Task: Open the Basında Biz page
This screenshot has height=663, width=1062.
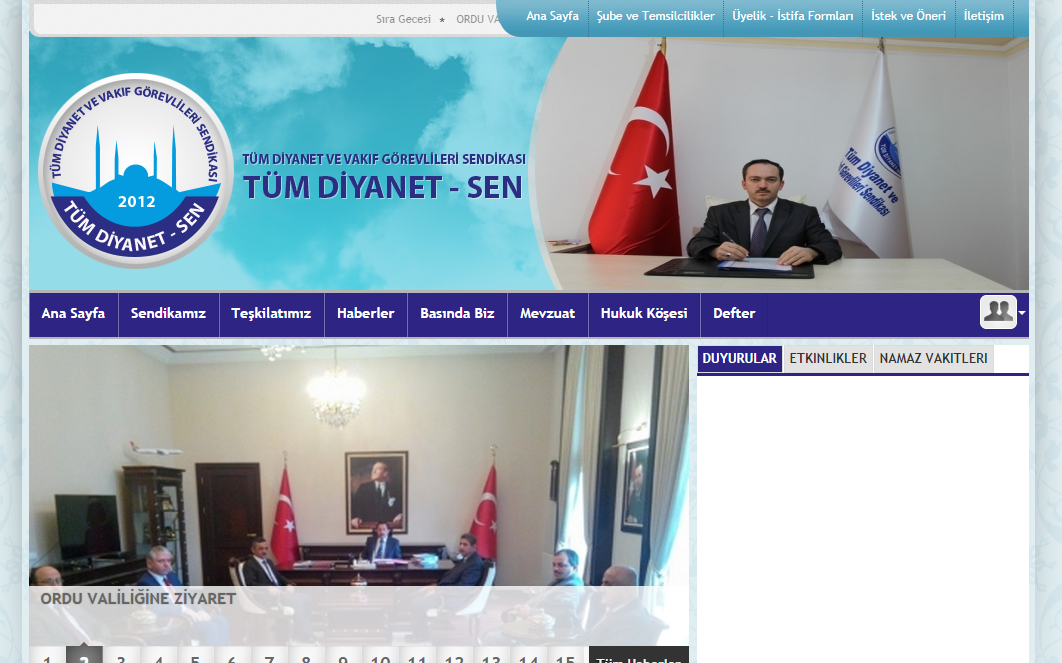Action: coord(457,313)
